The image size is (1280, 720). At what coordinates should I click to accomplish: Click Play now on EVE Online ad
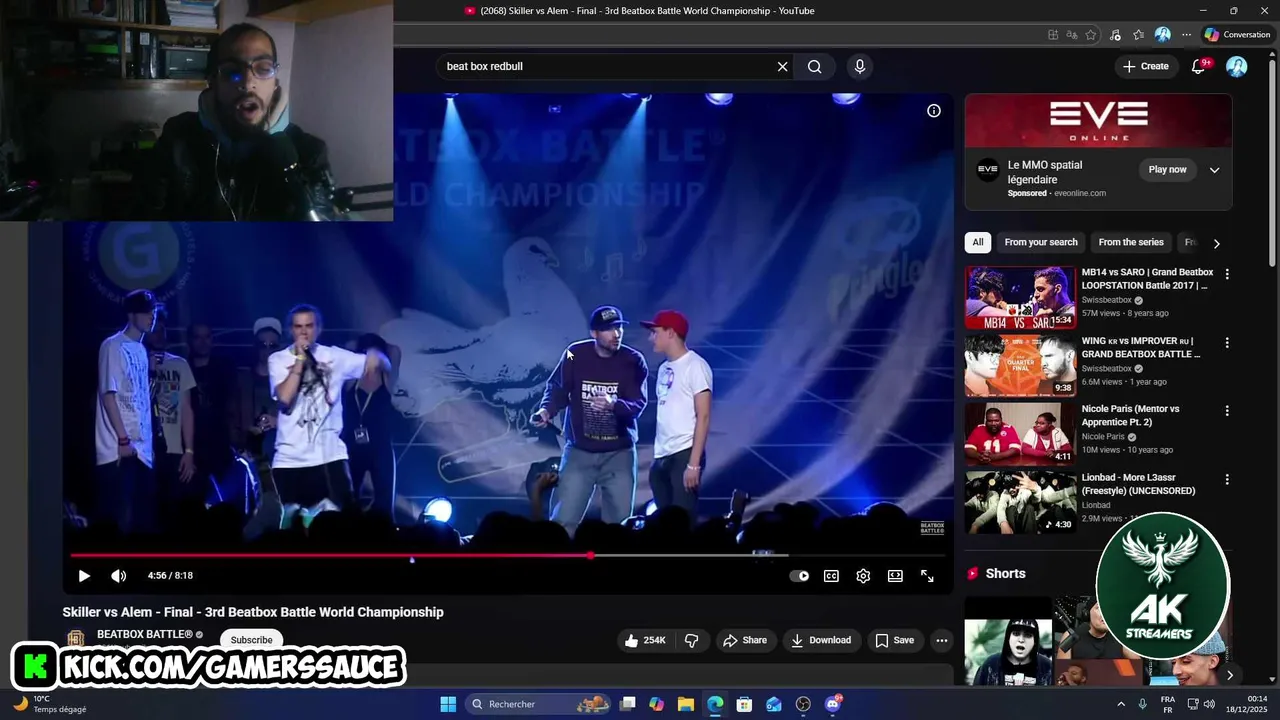(x=1167, y=170)
